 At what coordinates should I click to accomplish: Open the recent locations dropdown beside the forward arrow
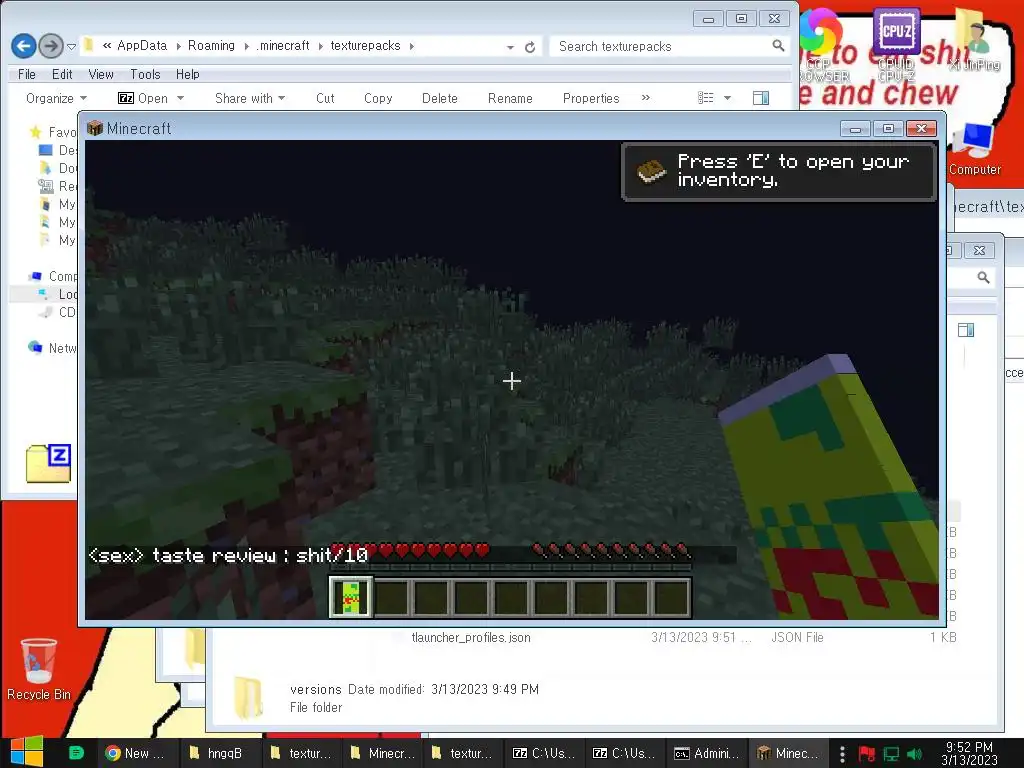(x=71, y=46)
